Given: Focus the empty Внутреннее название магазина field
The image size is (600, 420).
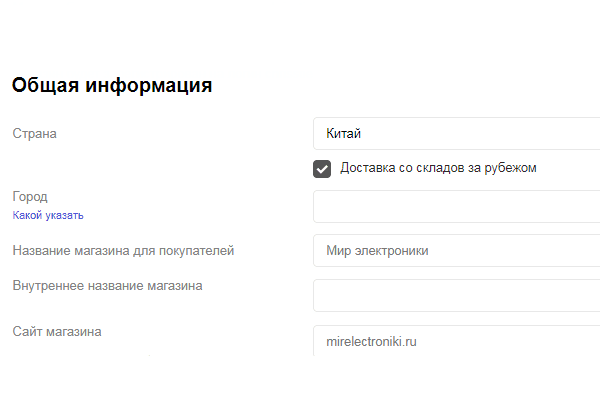Looking at the screenshot, I should (x=456, y=296).
